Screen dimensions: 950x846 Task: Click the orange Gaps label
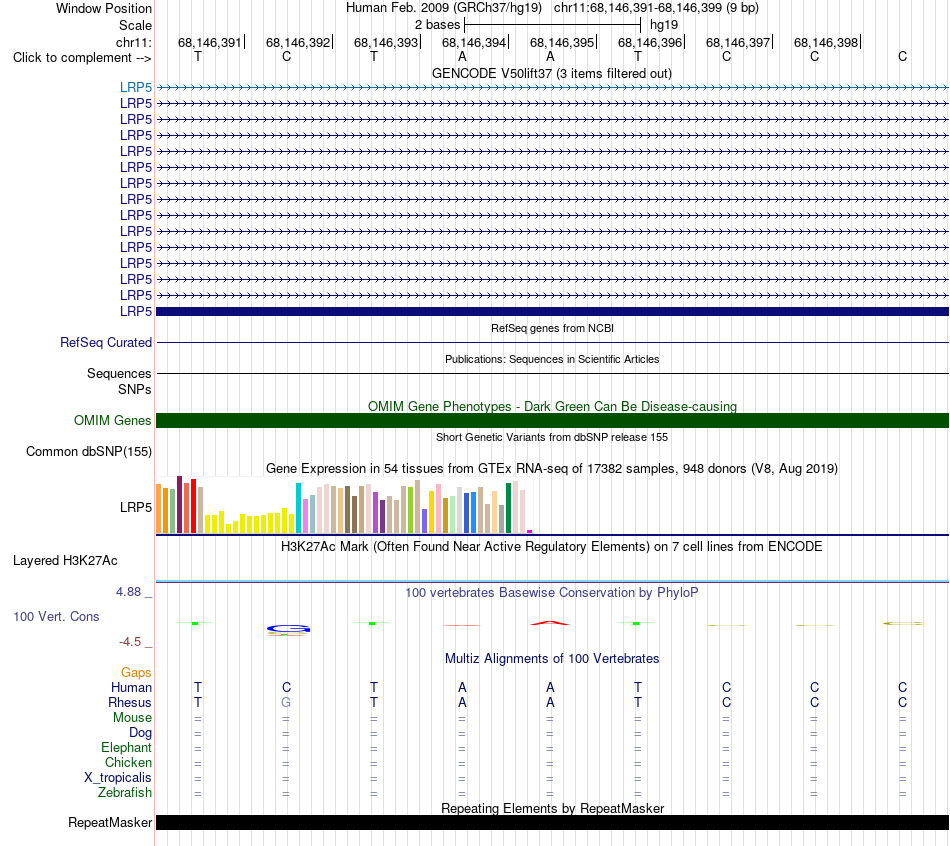point(136,672)
